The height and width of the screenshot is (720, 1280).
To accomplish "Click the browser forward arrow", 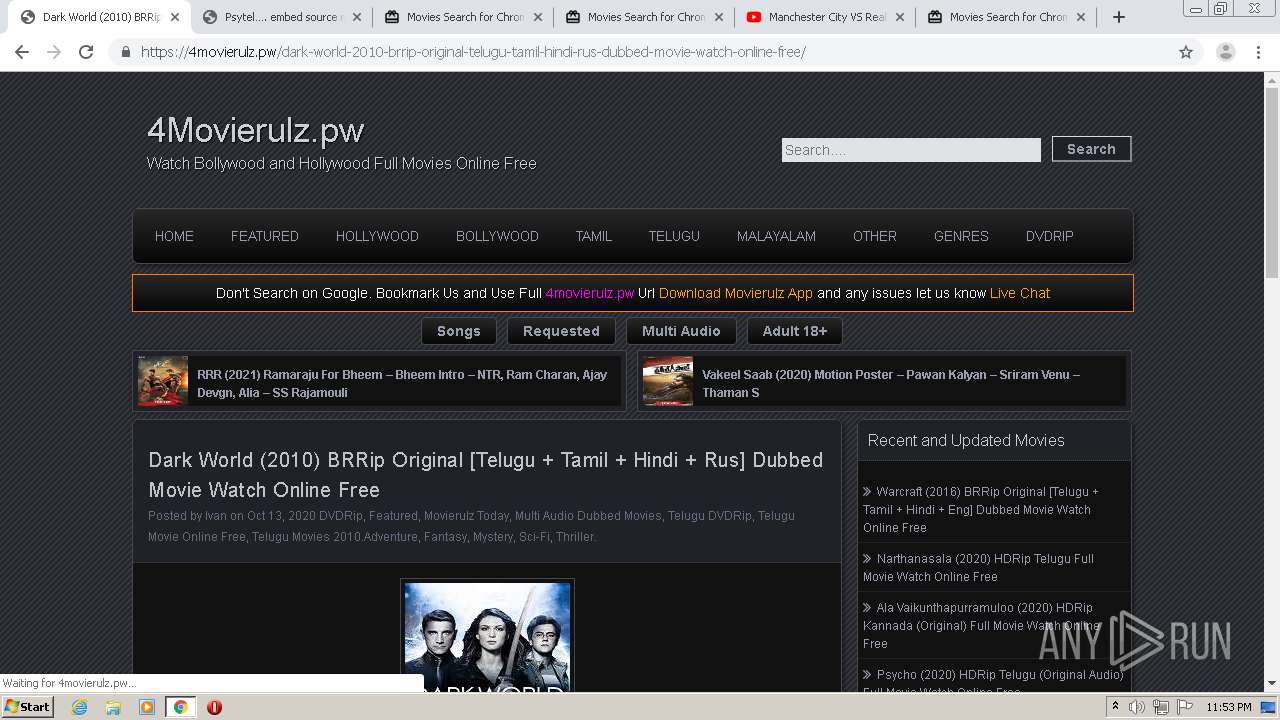I will pyautogui.click(x=54, y=52).
